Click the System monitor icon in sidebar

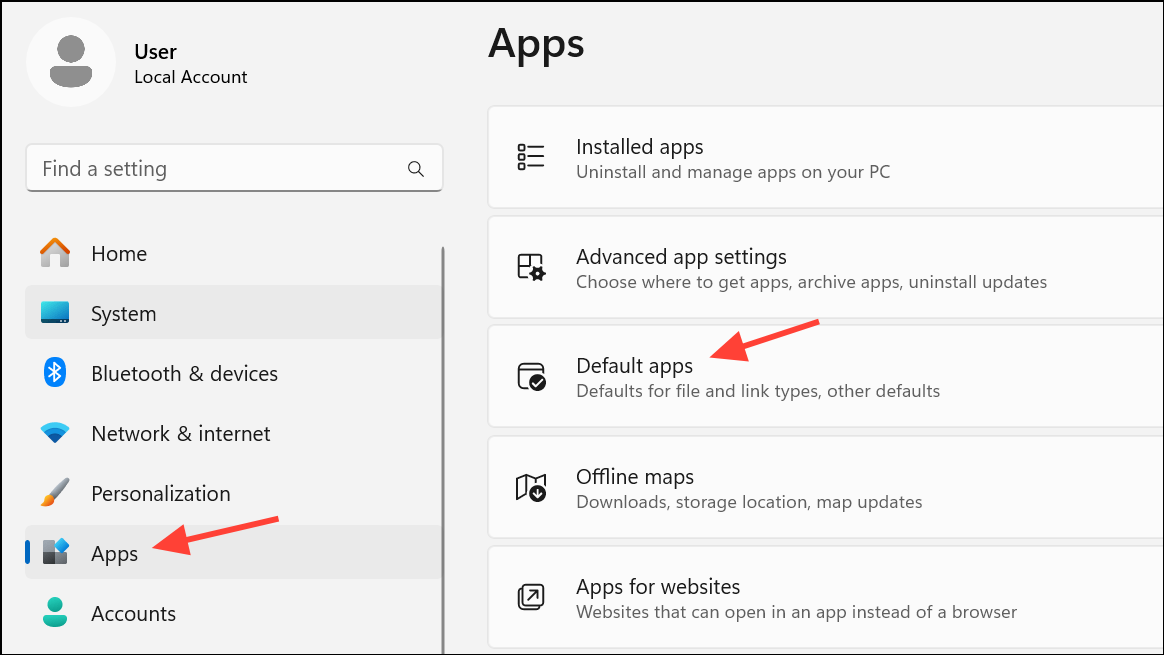pyautogui.click(x=55, y=313)
